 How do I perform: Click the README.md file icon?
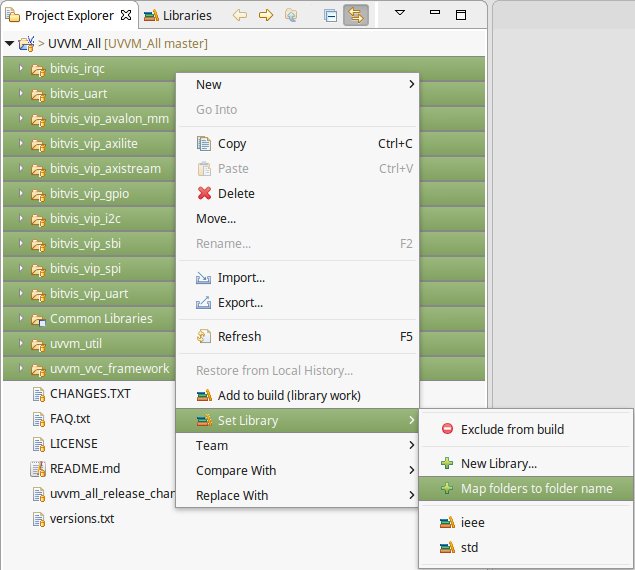click(x=38, y=469)
